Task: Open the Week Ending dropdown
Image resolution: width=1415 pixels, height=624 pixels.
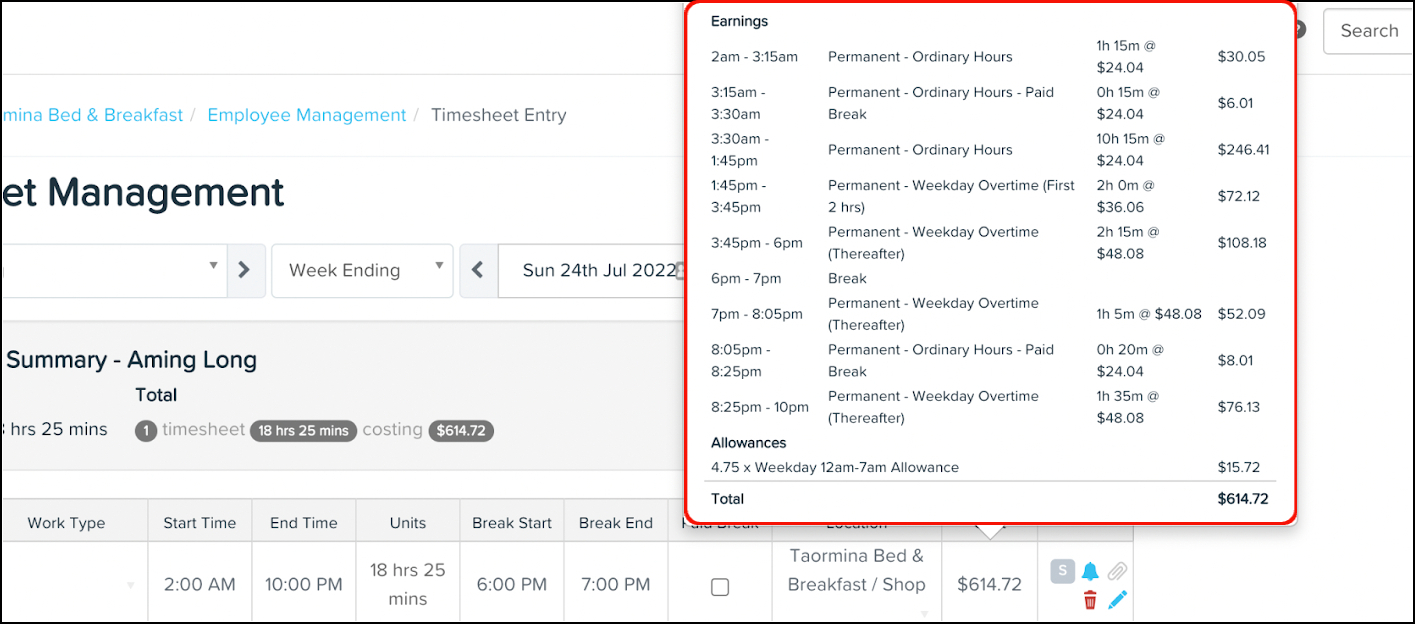Action: [361, 270]
